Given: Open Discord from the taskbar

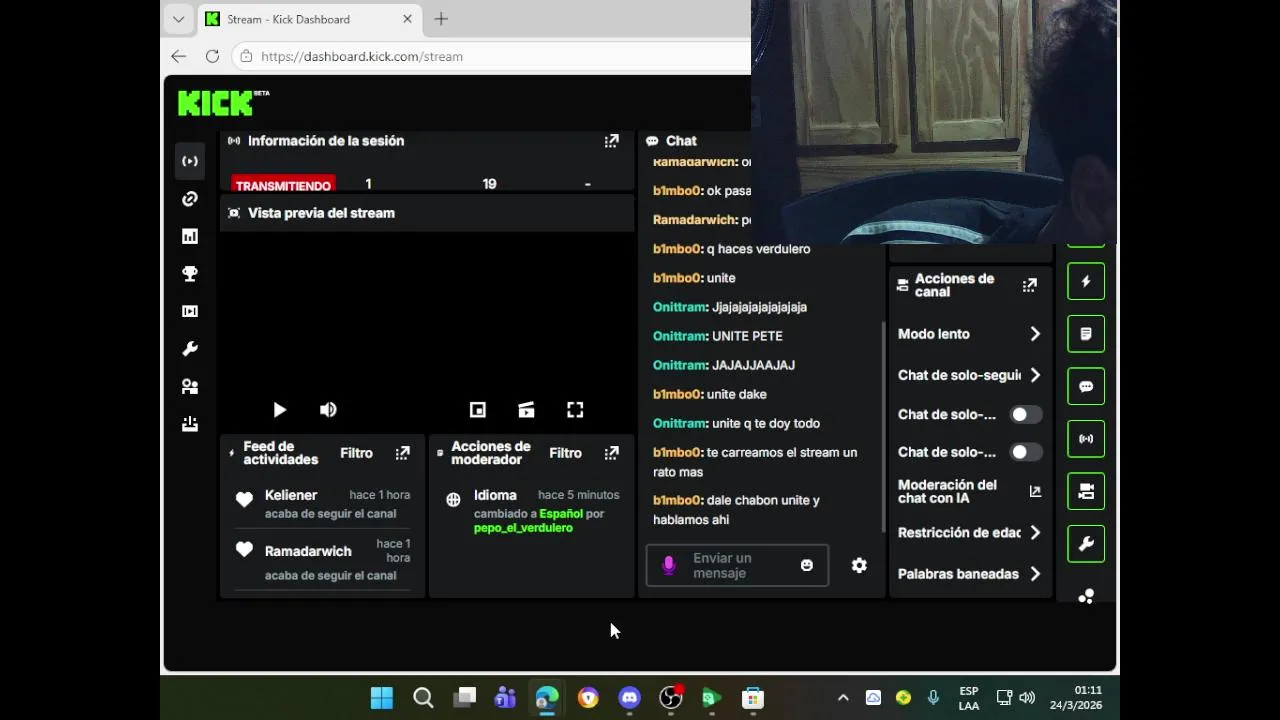Looking at the screenshot, I should [629, 698].
